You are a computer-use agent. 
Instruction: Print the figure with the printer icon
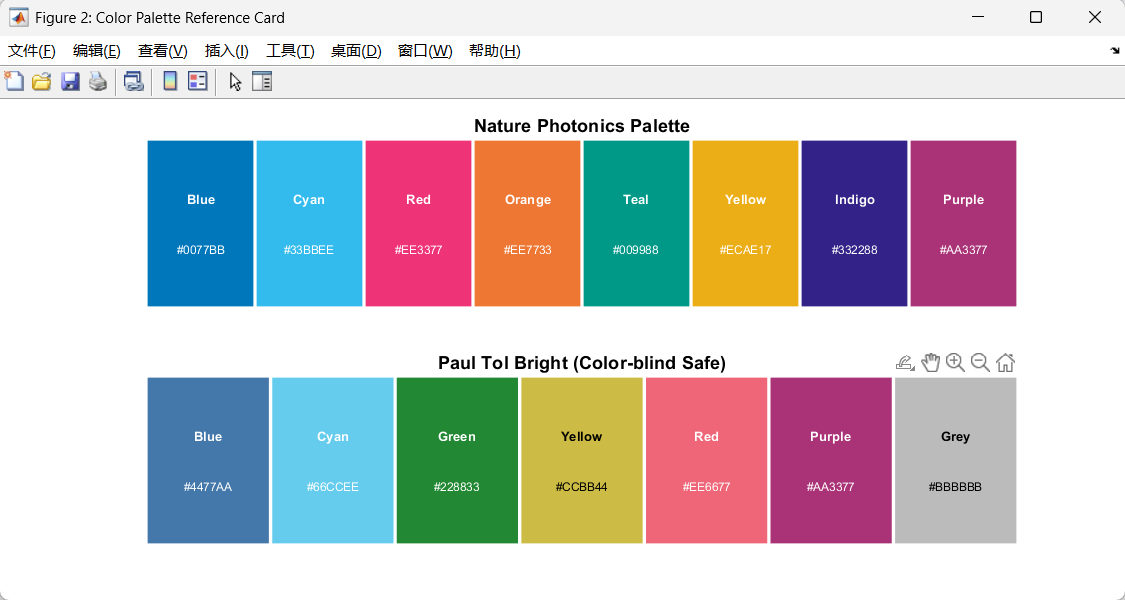tap(98, 81)
